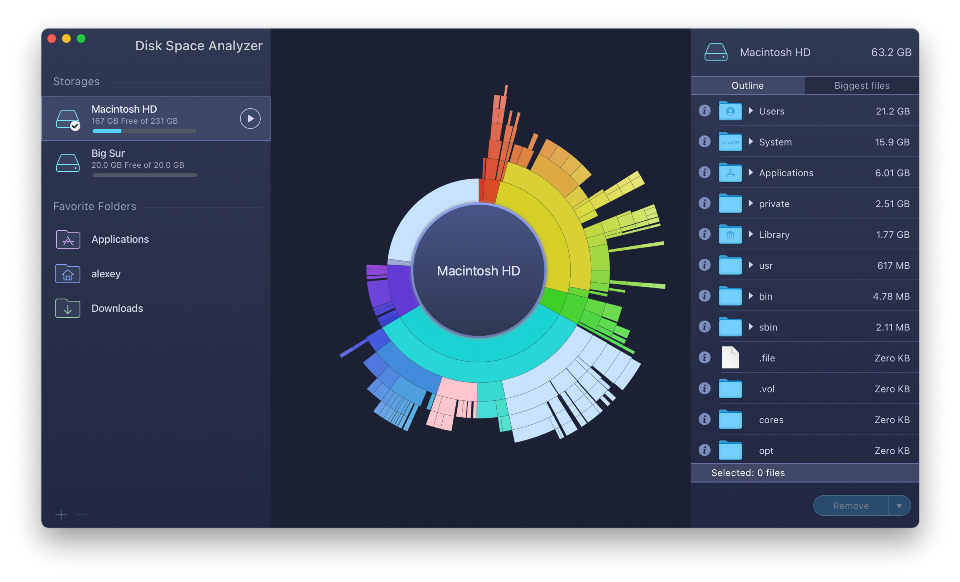
Task: Expand the private folder in the Outline list
Action: point(749,203)
